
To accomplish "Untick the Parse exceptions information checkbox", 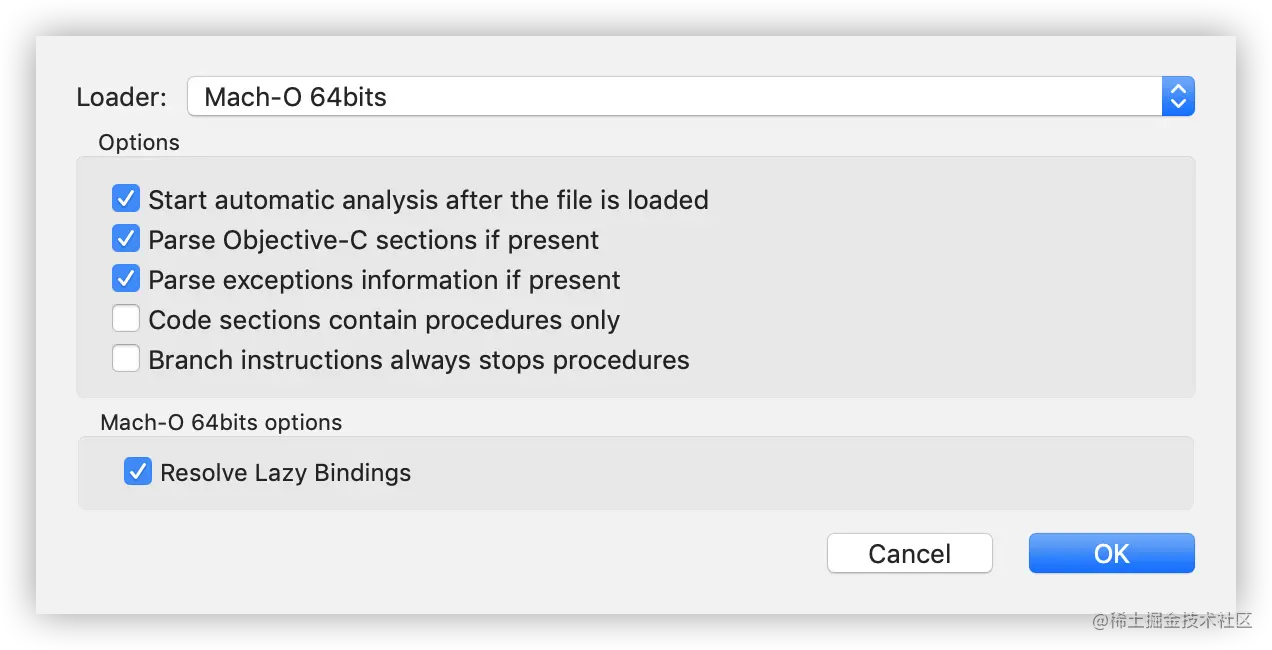I will (x=126, y=279).
